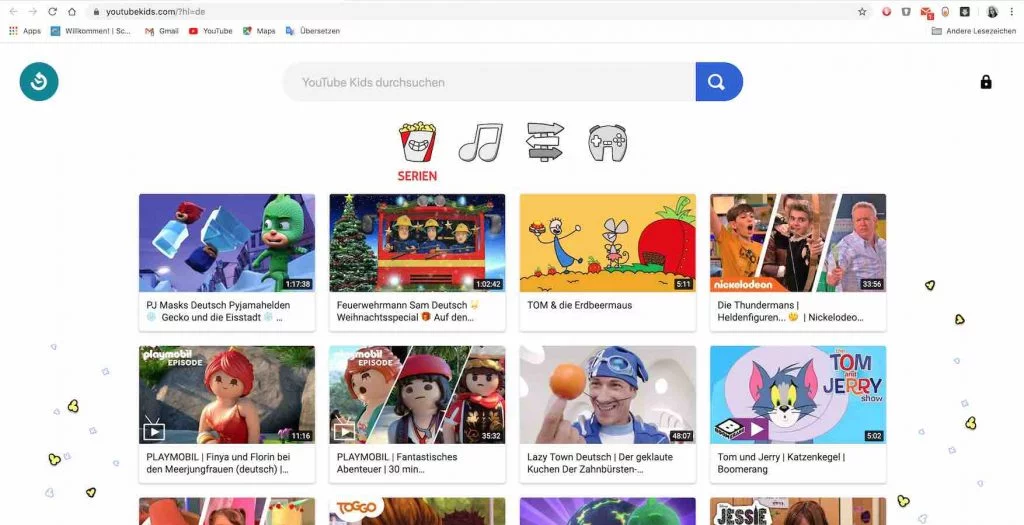Click the site lock icon in address bar

coord(96,12)
